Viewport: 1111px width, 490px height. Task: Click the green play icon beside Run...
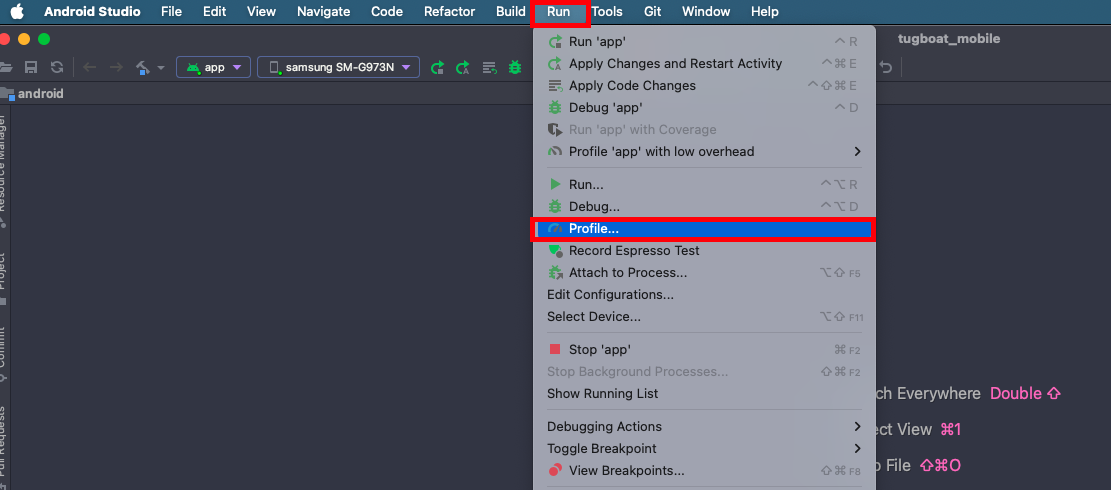(x=555, y=184)
